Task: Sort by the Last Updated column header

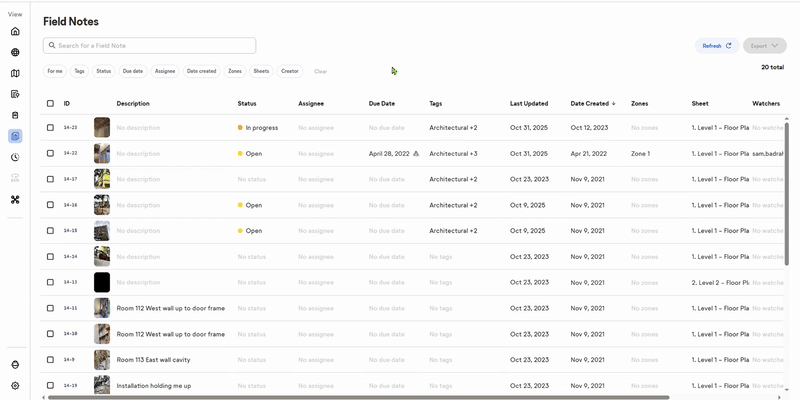Action: 529,104
